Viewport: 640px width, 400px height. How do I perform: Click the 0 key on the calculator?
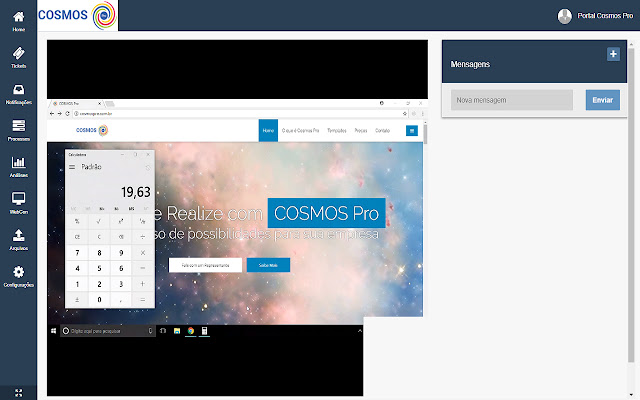[x=99, y=300]
